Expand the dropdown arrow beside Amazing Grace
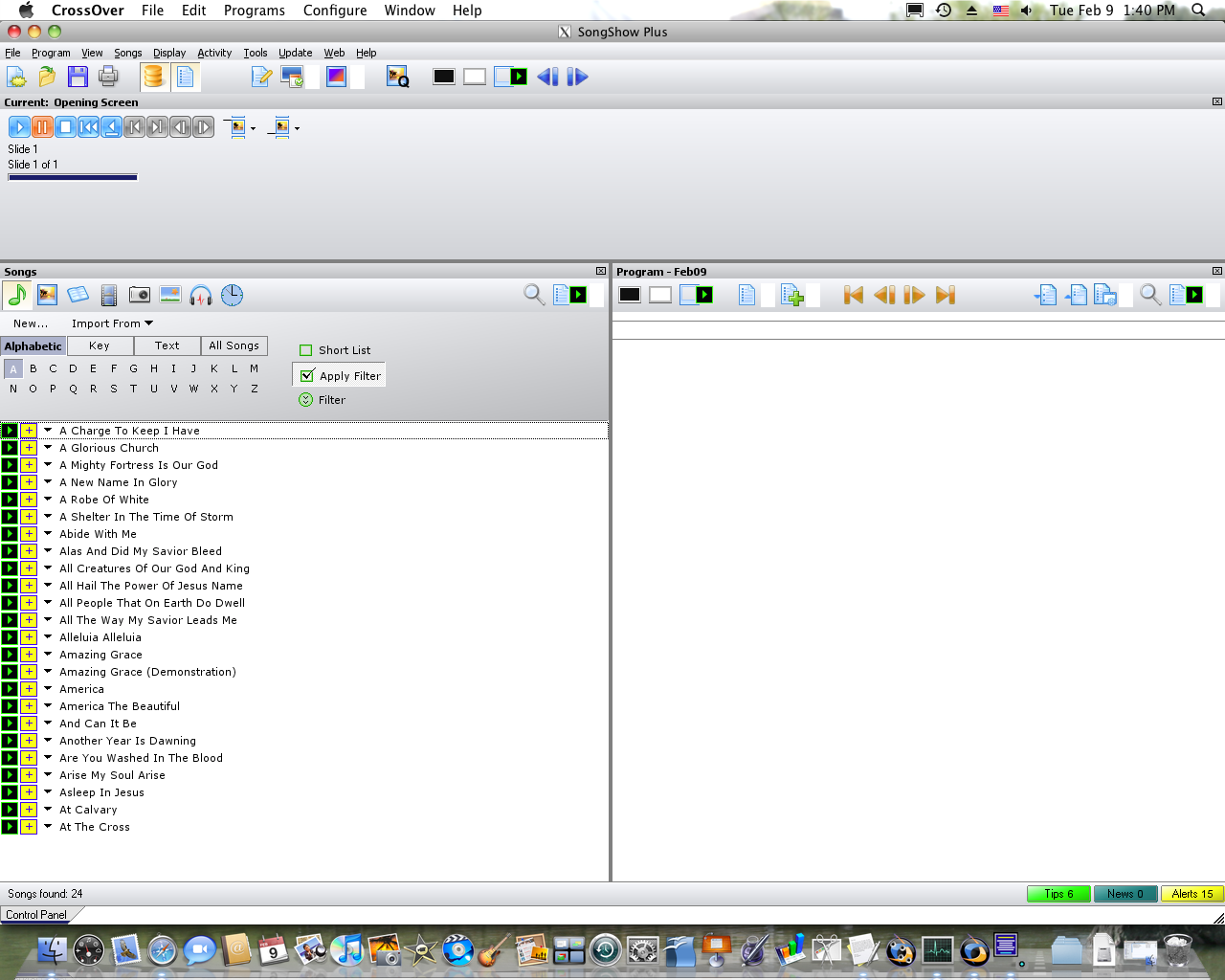Screen dimensions: 1225x980 49,654
